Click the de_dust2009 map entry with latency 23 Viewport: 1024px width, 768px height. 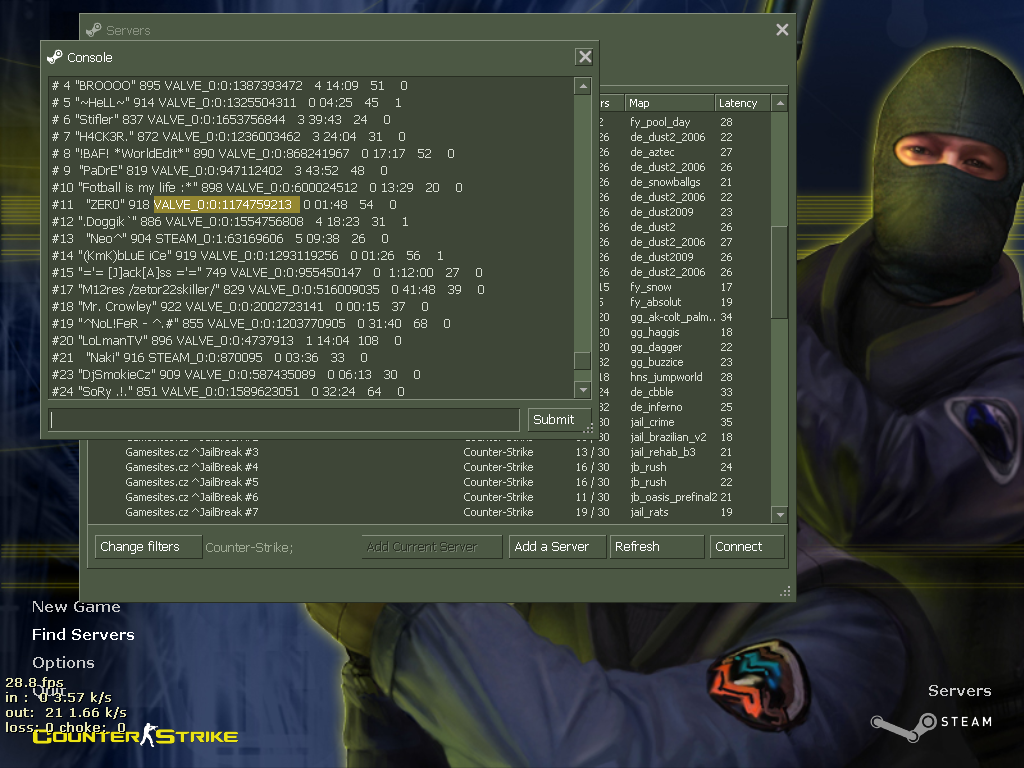click(x=662, y=212)
